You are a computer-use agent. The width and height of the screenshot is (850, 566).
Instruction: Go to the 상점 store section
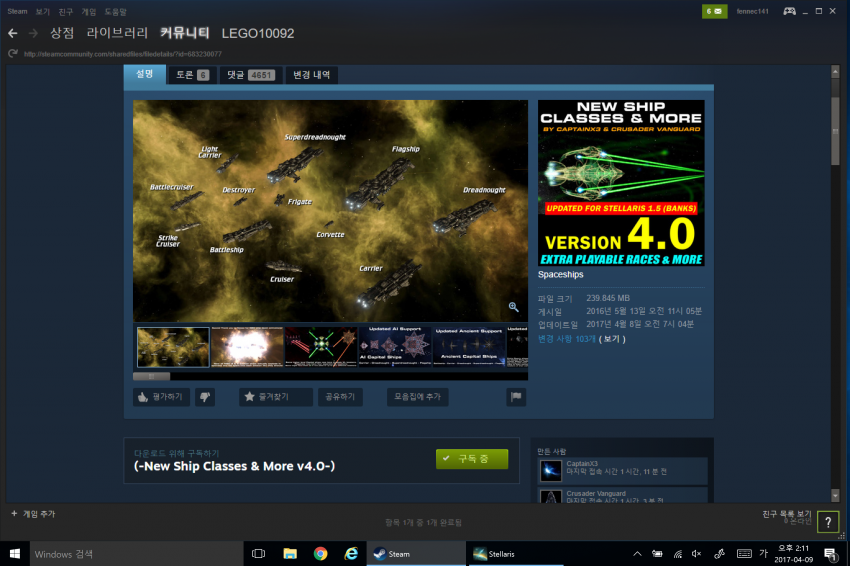[62, 33]
